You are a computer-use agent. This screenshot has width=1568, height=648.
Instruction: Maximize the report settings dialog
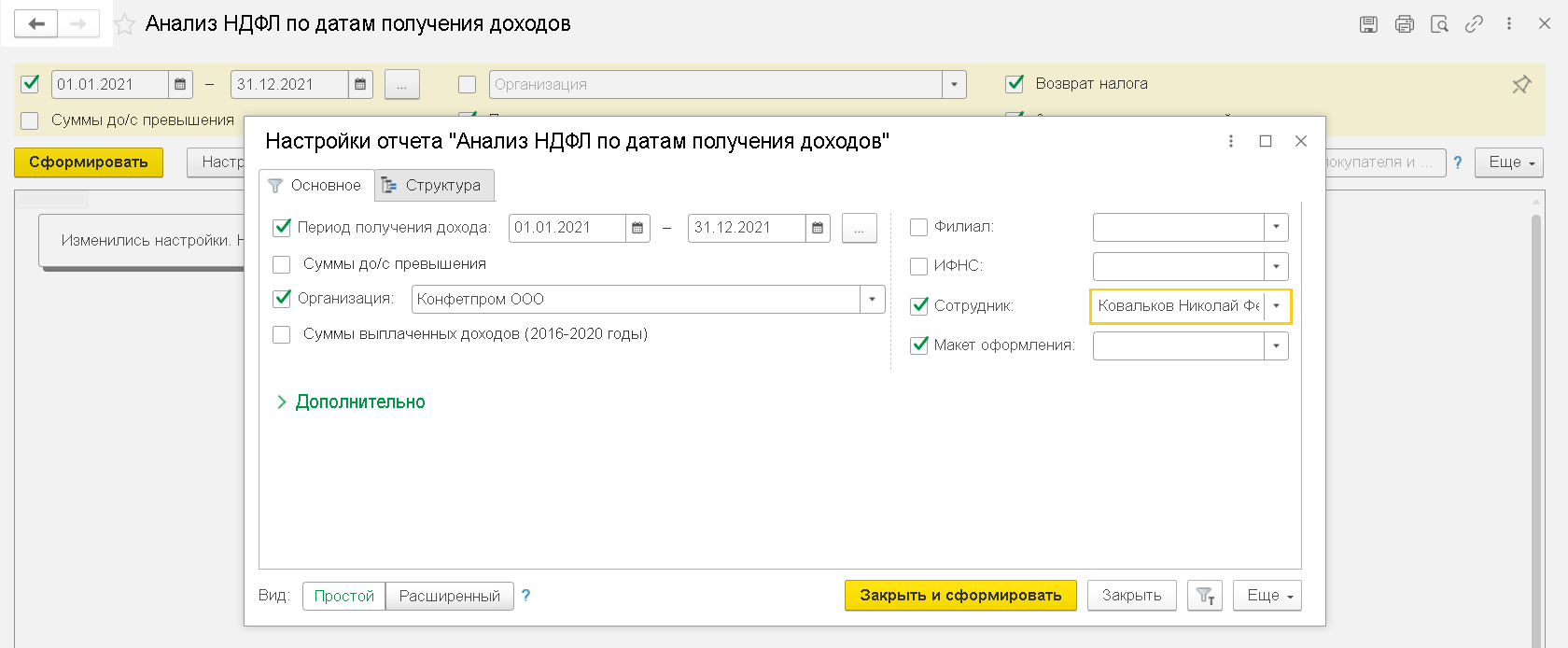pos(1266,141)
